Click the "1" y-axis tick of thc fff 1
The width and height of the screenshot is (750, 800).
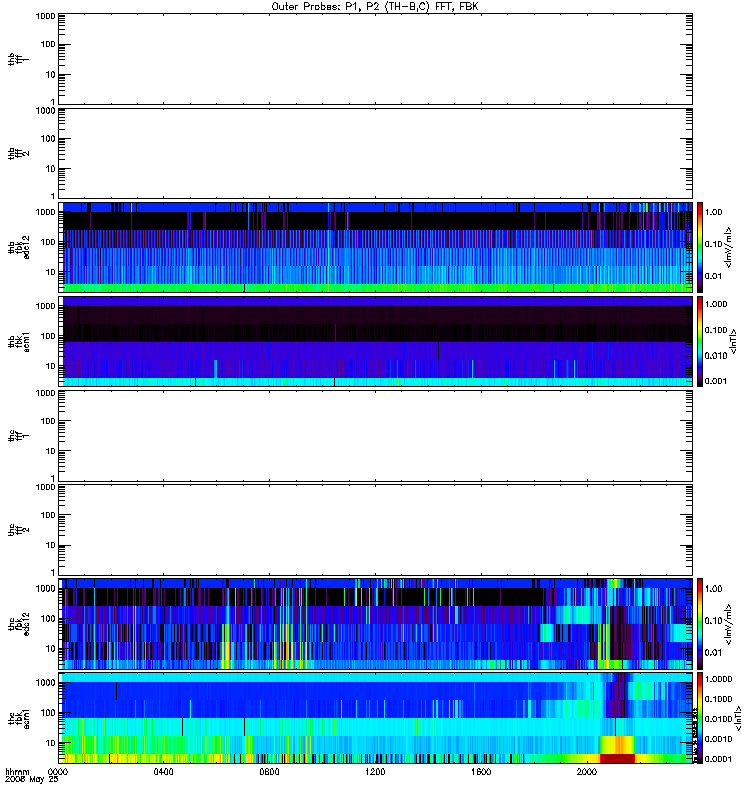tap(53, 478)
